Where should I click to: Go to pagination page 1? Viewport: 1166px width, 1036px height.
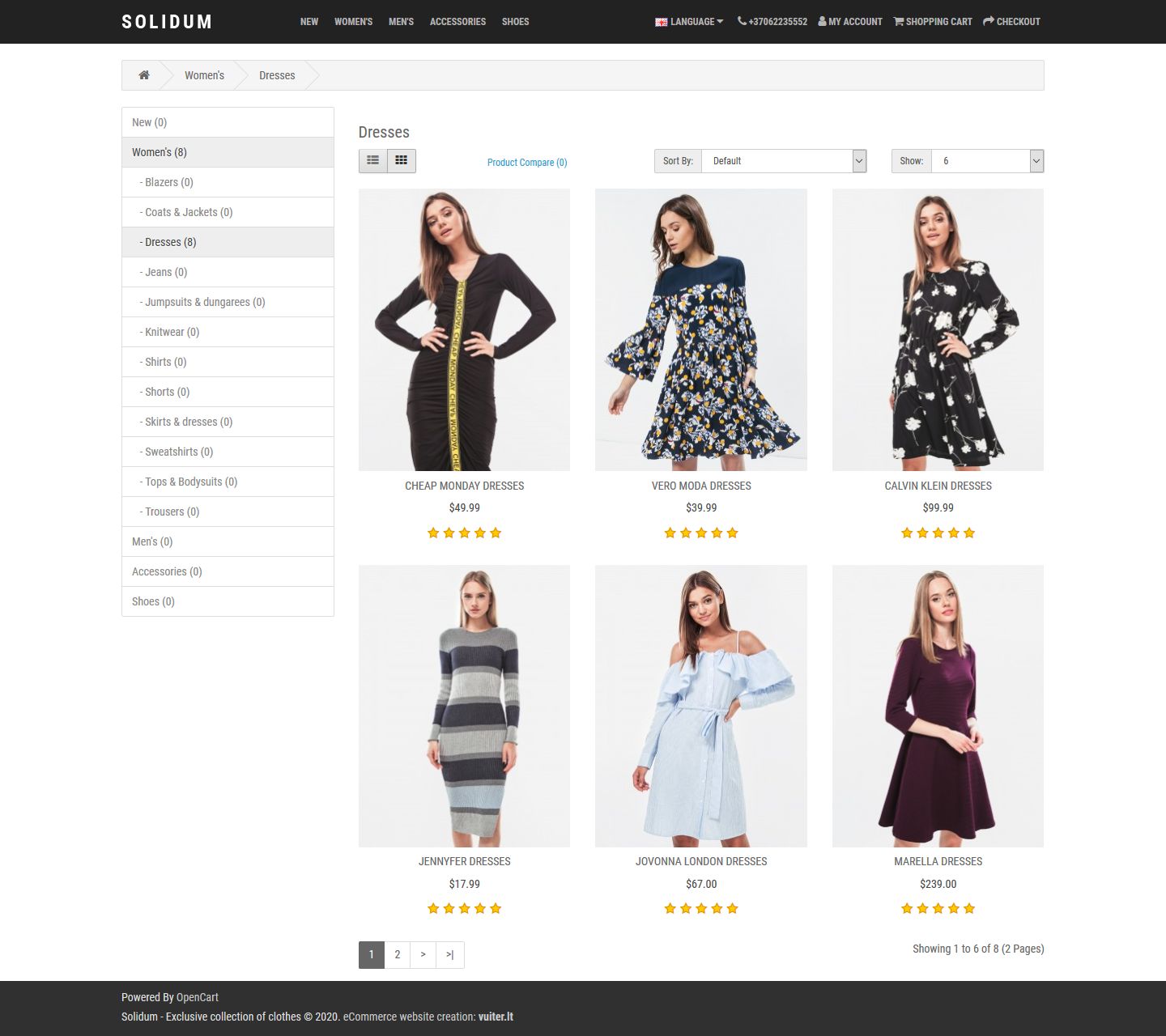click(x=372, y=954)
